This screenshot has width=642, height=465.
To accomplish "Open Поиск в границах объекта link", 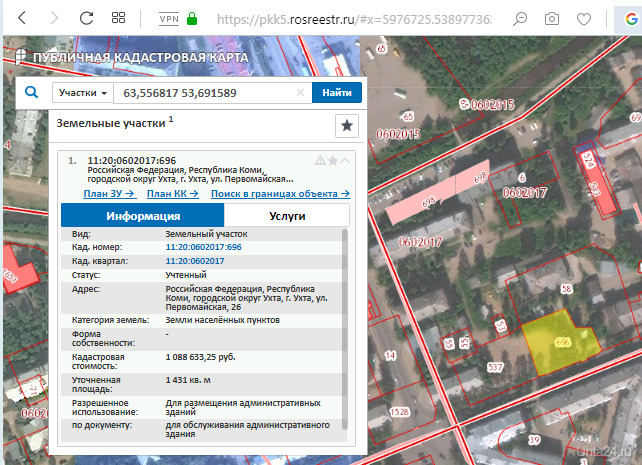I will pos(280,194).
